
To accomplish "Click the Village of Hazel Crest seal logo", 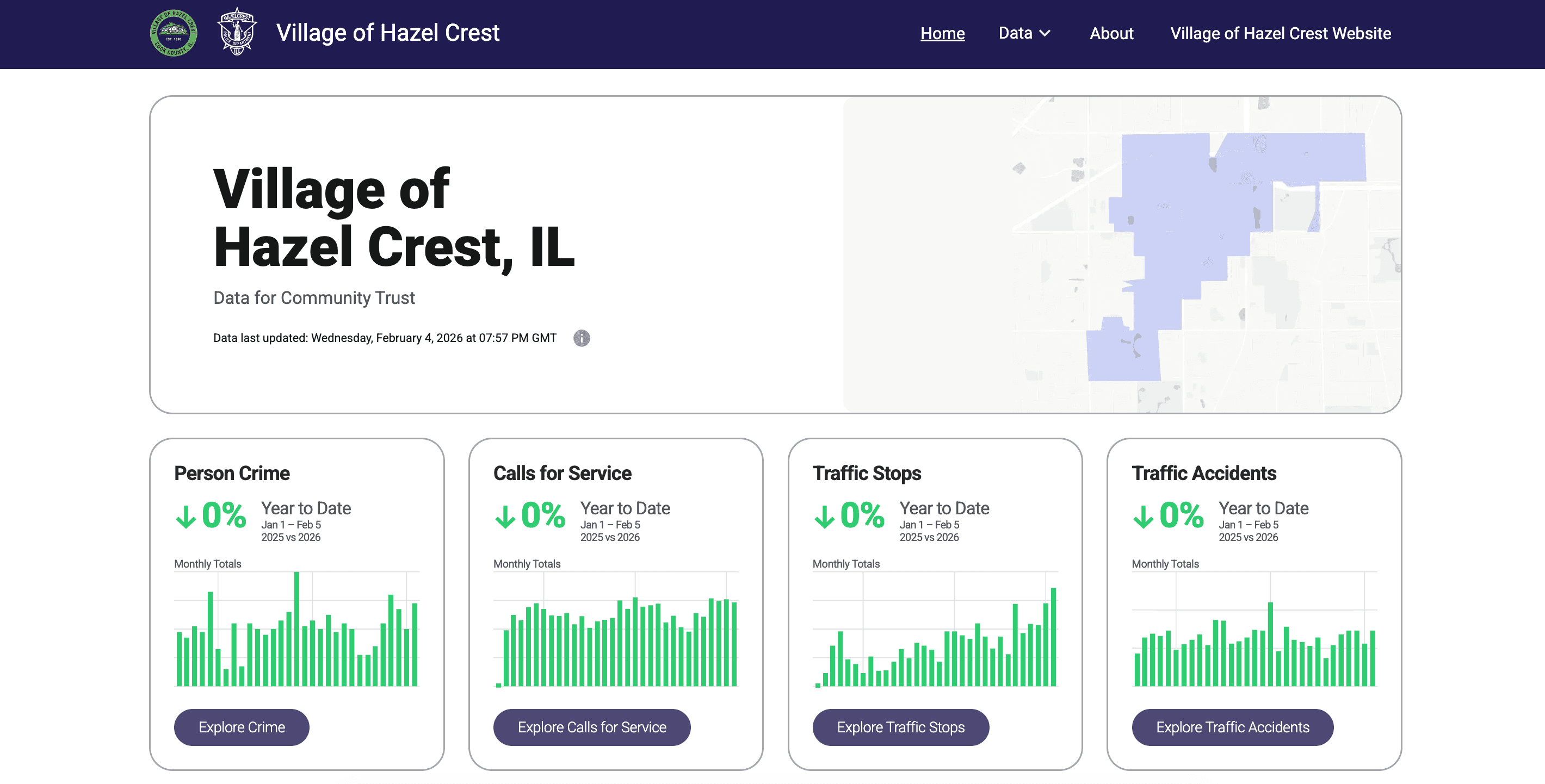I will pyautogui.click(x=174, y=34).
